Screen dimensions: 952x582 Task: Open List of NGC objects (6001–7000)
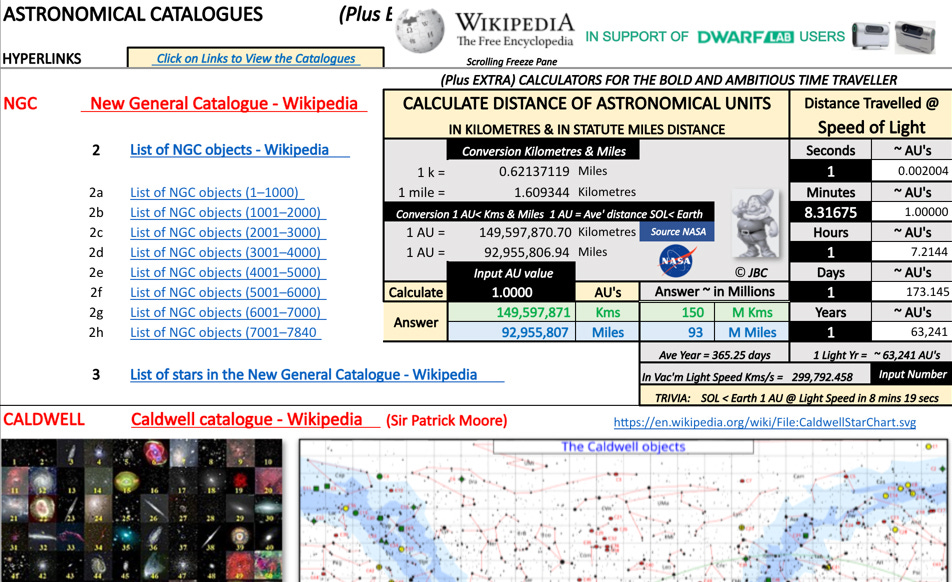[227, 312]
